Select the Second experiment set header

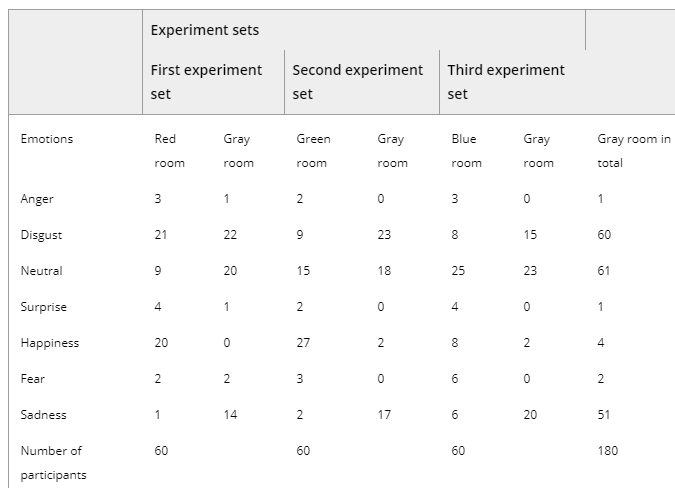click(357, 82)
